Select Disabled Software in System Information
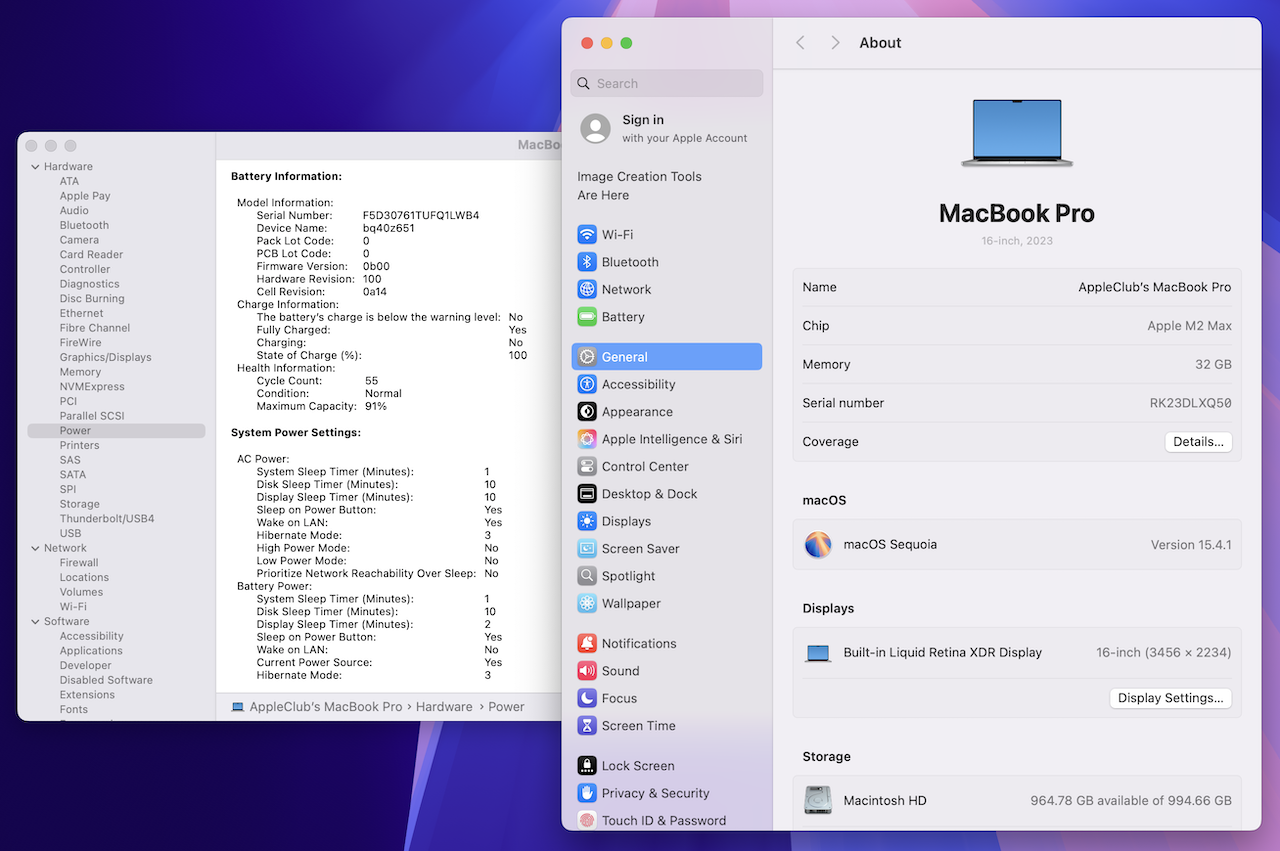Image resolution: width=1280 pixels, height=851 pixels. (x=106, y=680)
